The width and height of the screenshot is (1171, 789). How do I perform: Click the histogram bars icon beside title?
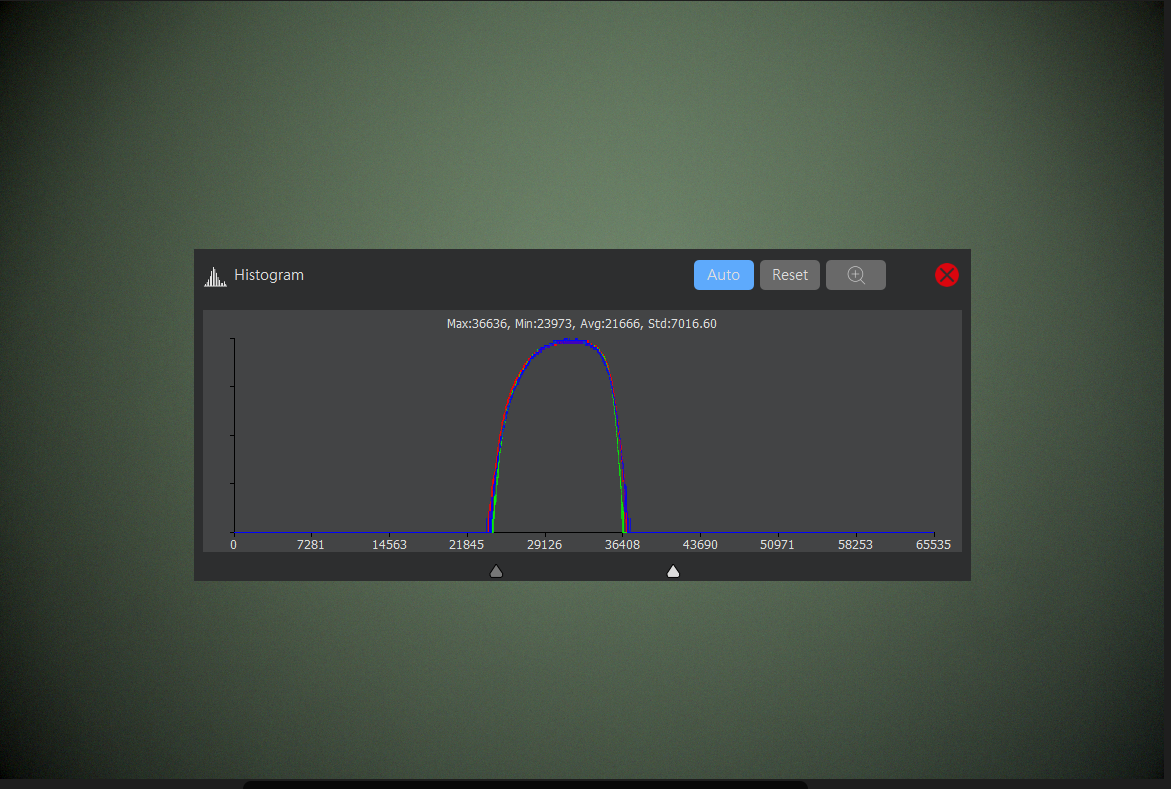(215, 276)
